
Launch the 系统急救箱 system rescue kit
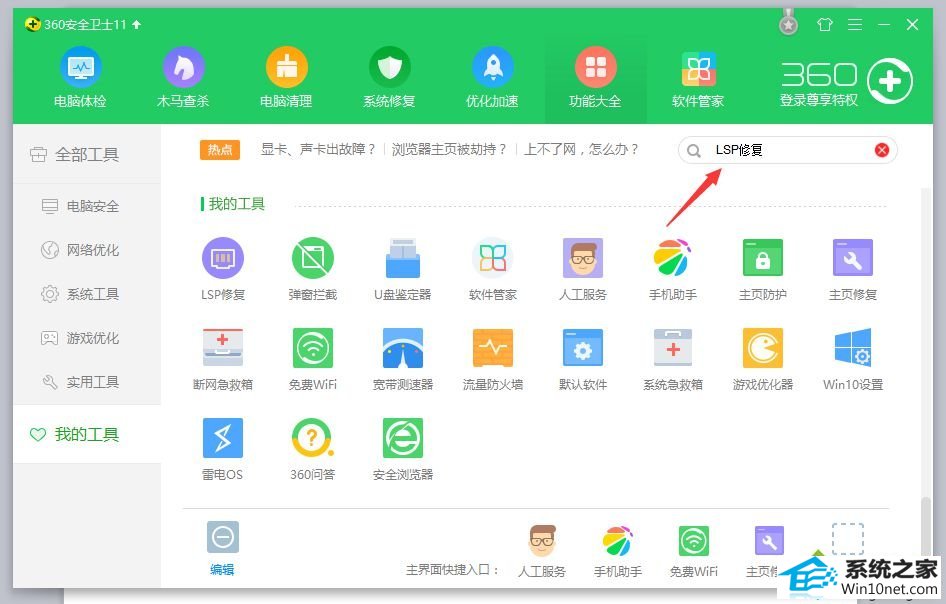coord(672,359)
